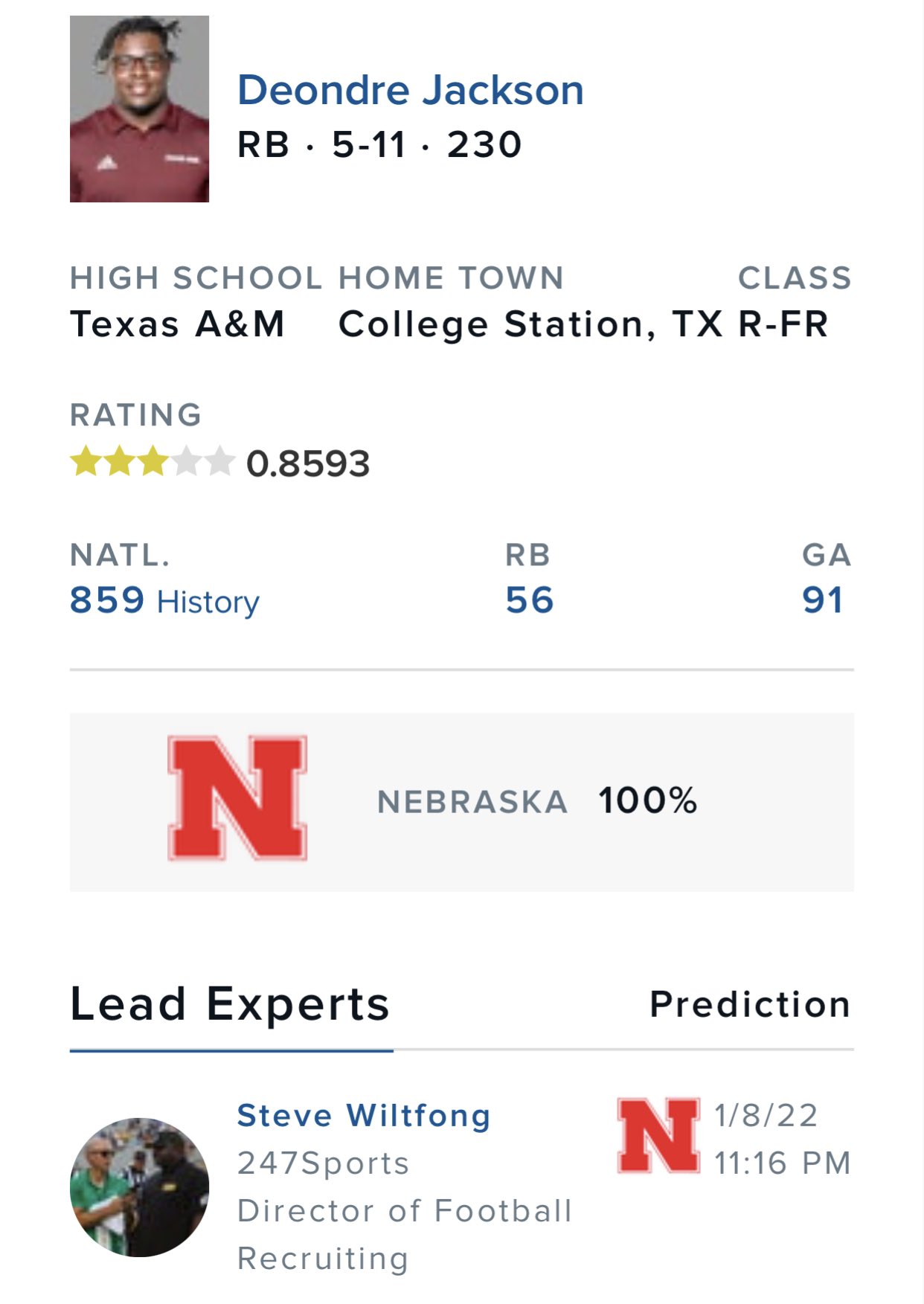Select the RB position rank 56
Viewport: 924px width, 1304px height.
(x=530, y=600)
